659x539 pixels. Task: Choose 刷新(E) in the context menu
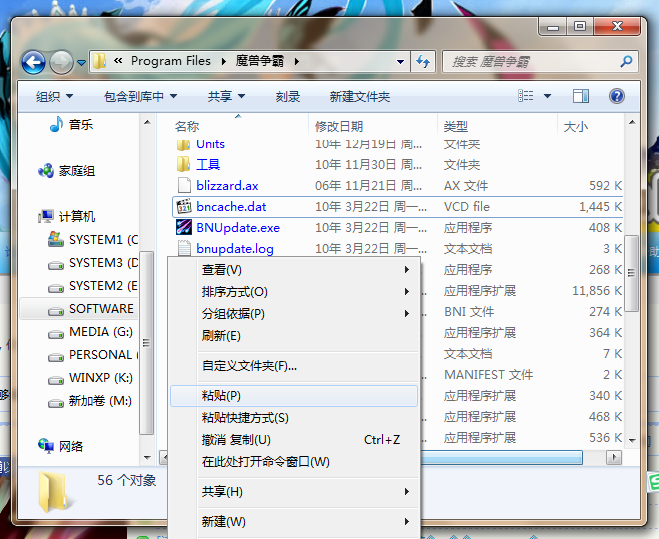click(x=294, y=336)
